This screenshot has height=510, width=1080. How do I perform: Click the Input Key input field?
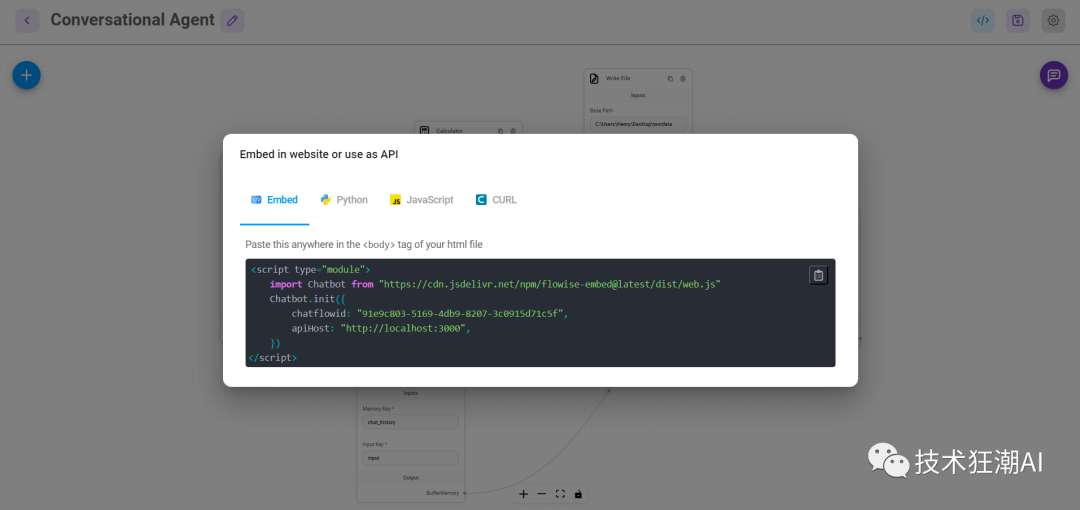point(411,458)
